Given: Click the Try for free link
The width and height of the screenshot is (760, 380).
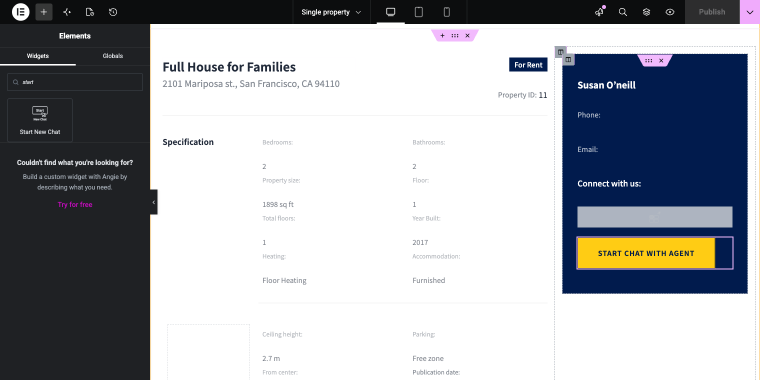Looking at the screenshot, I should coord(75,205).
